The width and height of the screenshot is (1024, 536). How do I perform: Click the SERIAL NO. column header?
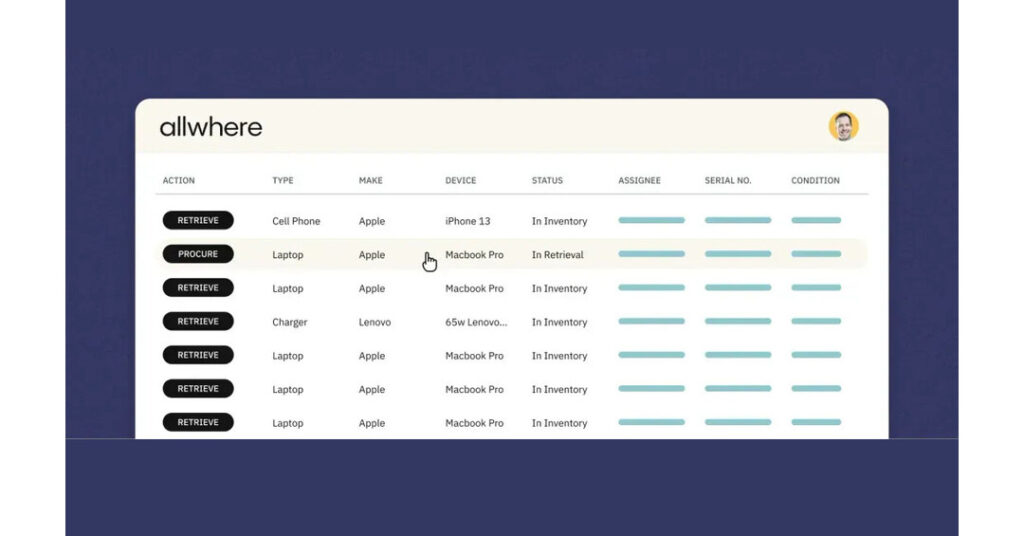tap(728, 181)
